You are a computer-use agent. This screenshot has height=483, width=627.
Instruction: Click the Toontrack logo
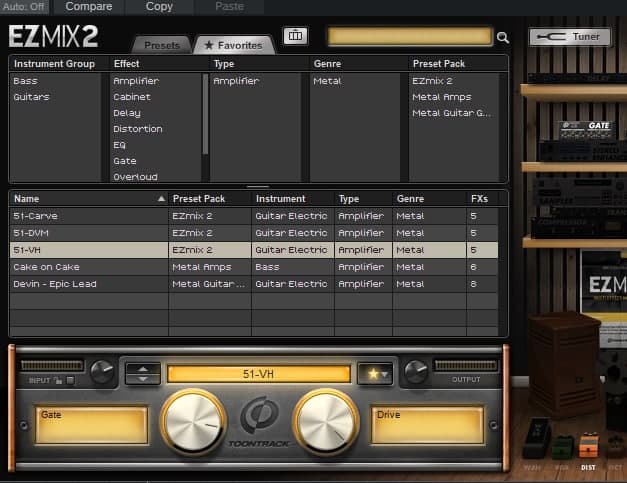[259, 422]
